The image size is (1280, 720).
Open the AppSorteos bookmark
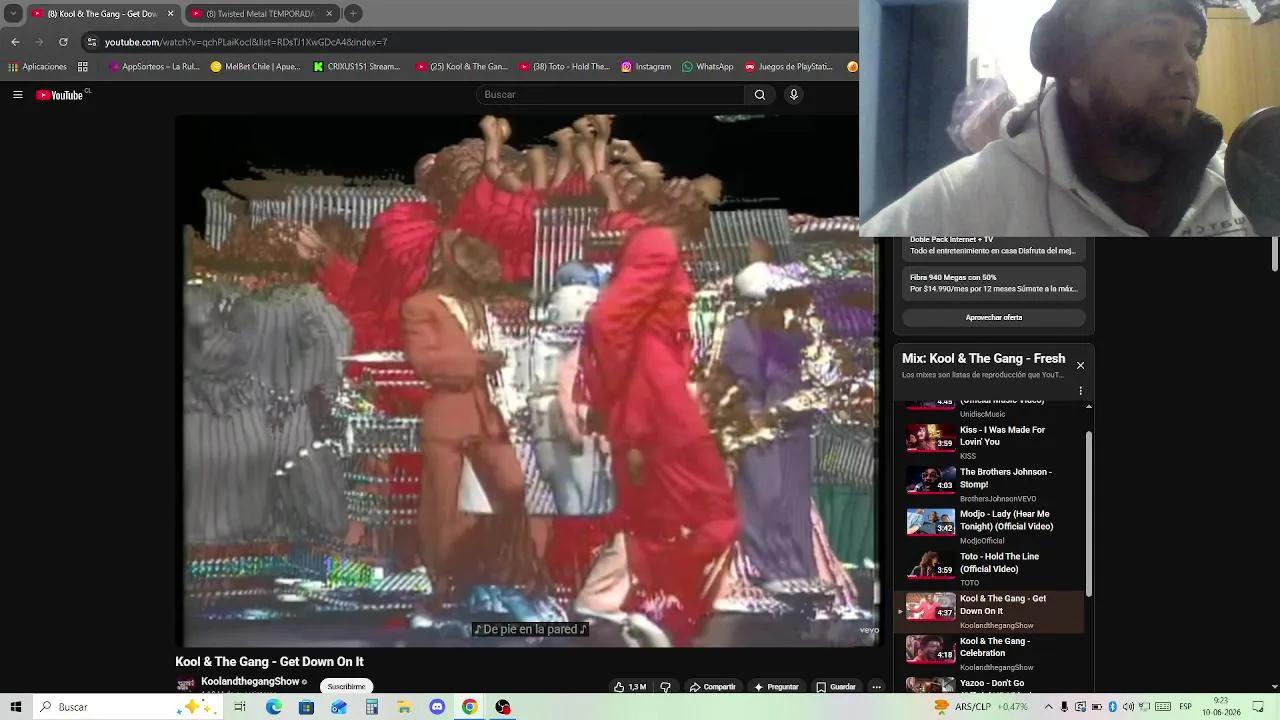154,67
